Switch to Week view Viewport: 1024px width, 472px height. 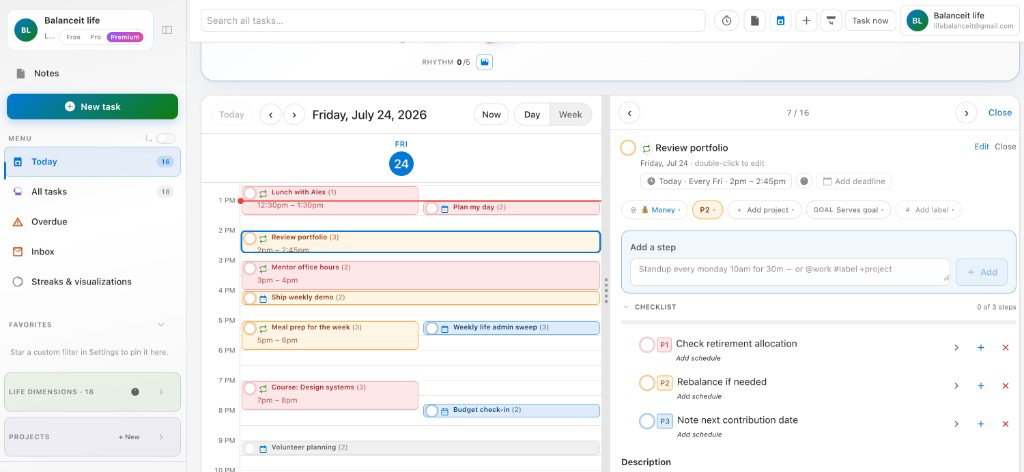click(570, 115)
